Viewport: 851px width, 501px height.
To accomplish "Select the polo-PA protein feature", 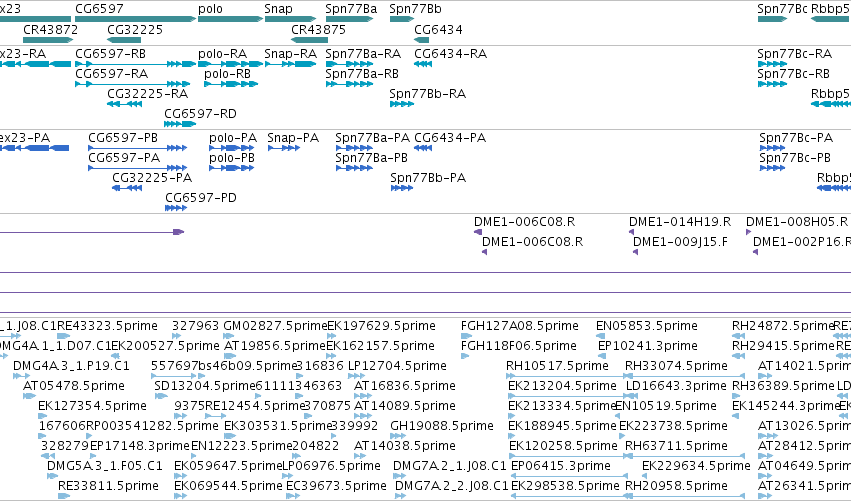I will tap(232, 148).
